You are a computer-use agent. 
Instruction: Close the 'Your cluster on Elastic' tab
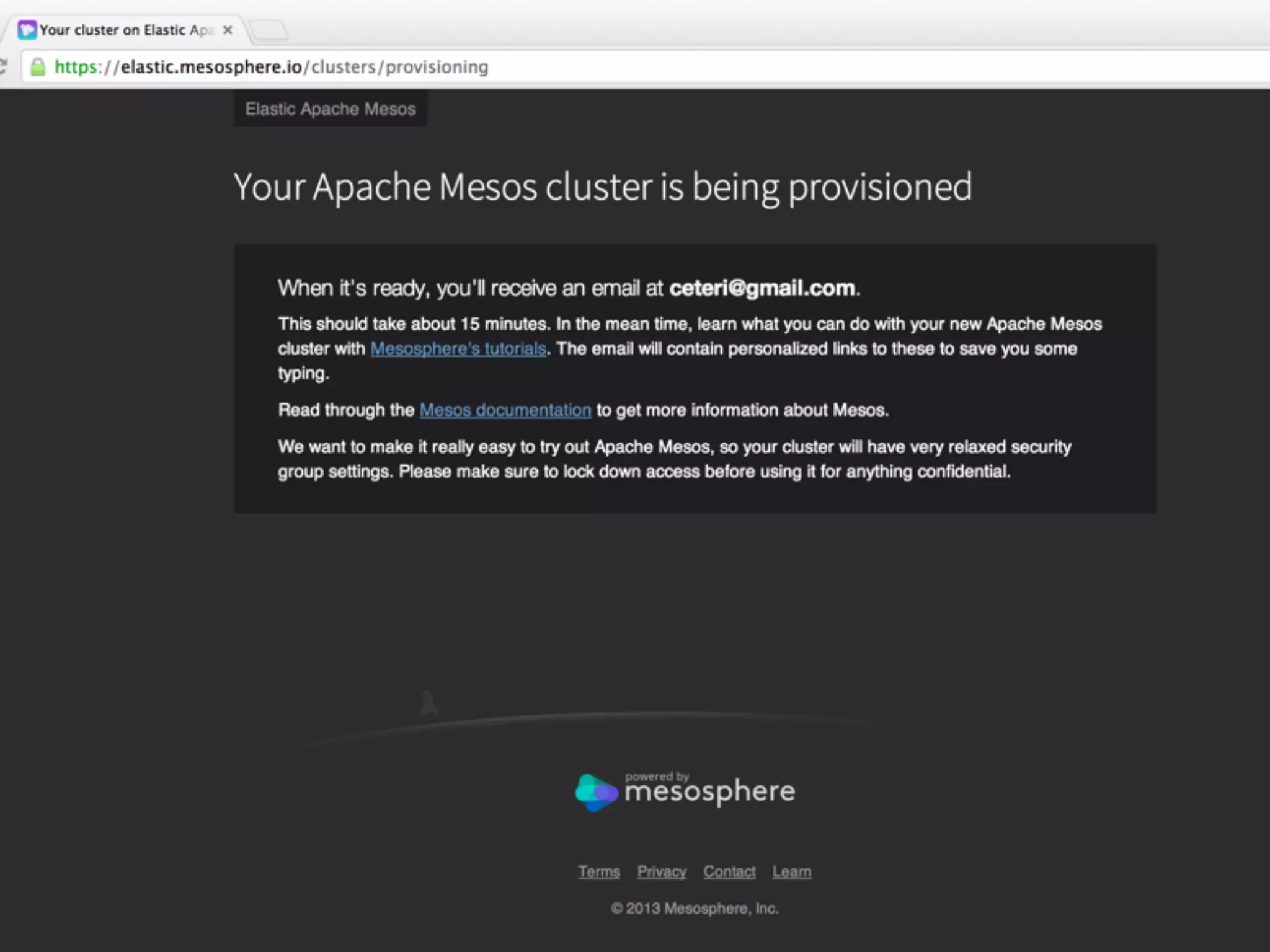228,30
